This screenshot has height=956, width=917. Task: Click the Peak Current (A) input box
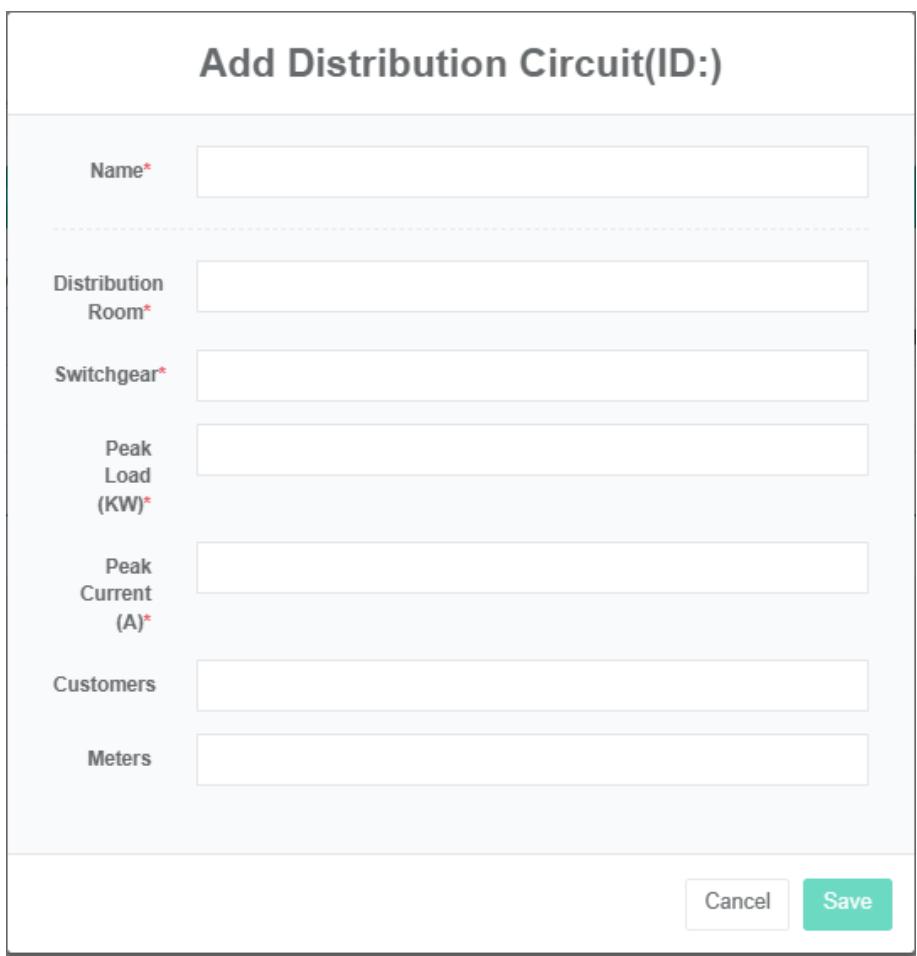pos(532,568)
